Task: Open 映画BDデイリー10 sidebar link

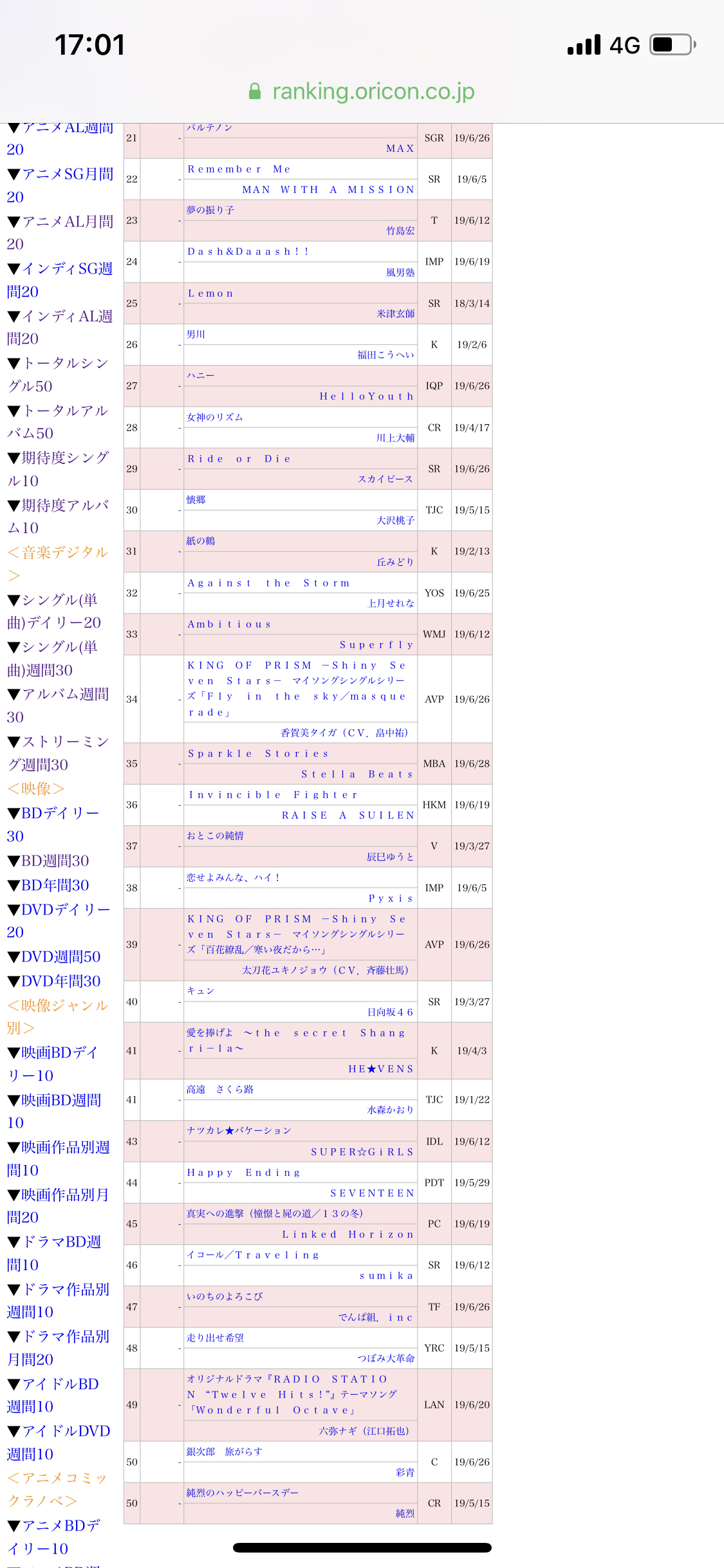Action: pyautogui.click(x=53, y=1064)
